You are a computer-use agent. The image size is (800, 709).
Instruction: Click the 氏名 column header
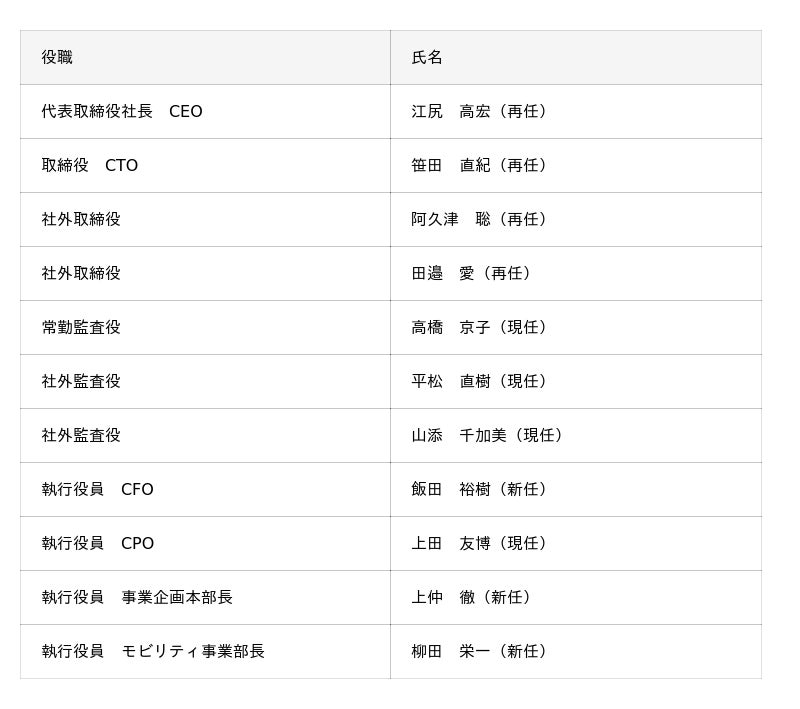427,57
